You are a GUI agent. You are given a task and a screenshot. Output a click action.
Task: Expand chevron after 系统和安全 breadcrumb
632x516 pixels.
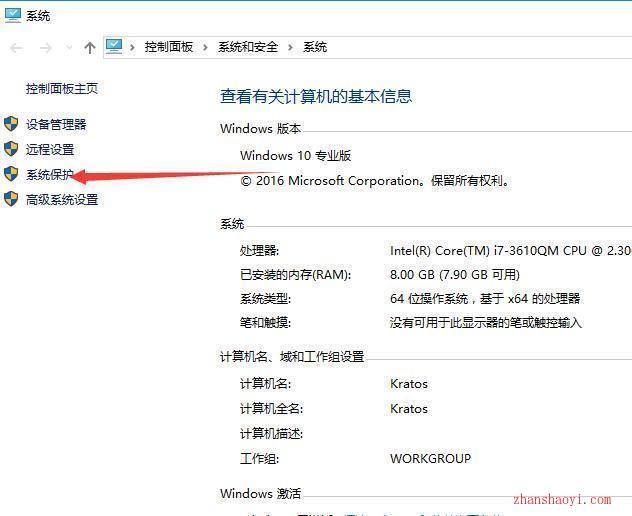click(291, 48)
